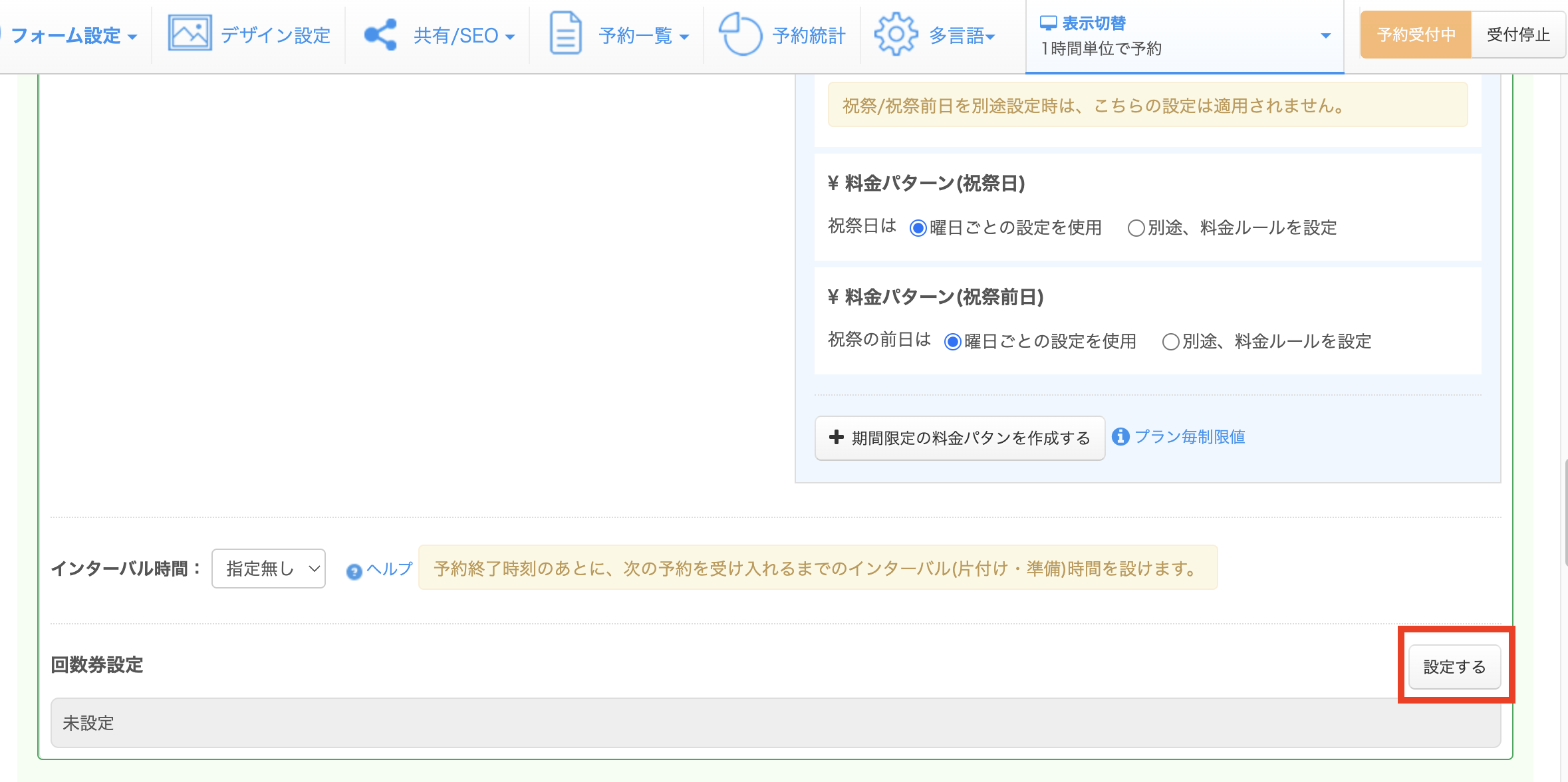The width and height of the screenshot is (1568, 782).
Task: Open the インターバル時間 dropdown
Action: pyautogui.click(x=269, y=569)
